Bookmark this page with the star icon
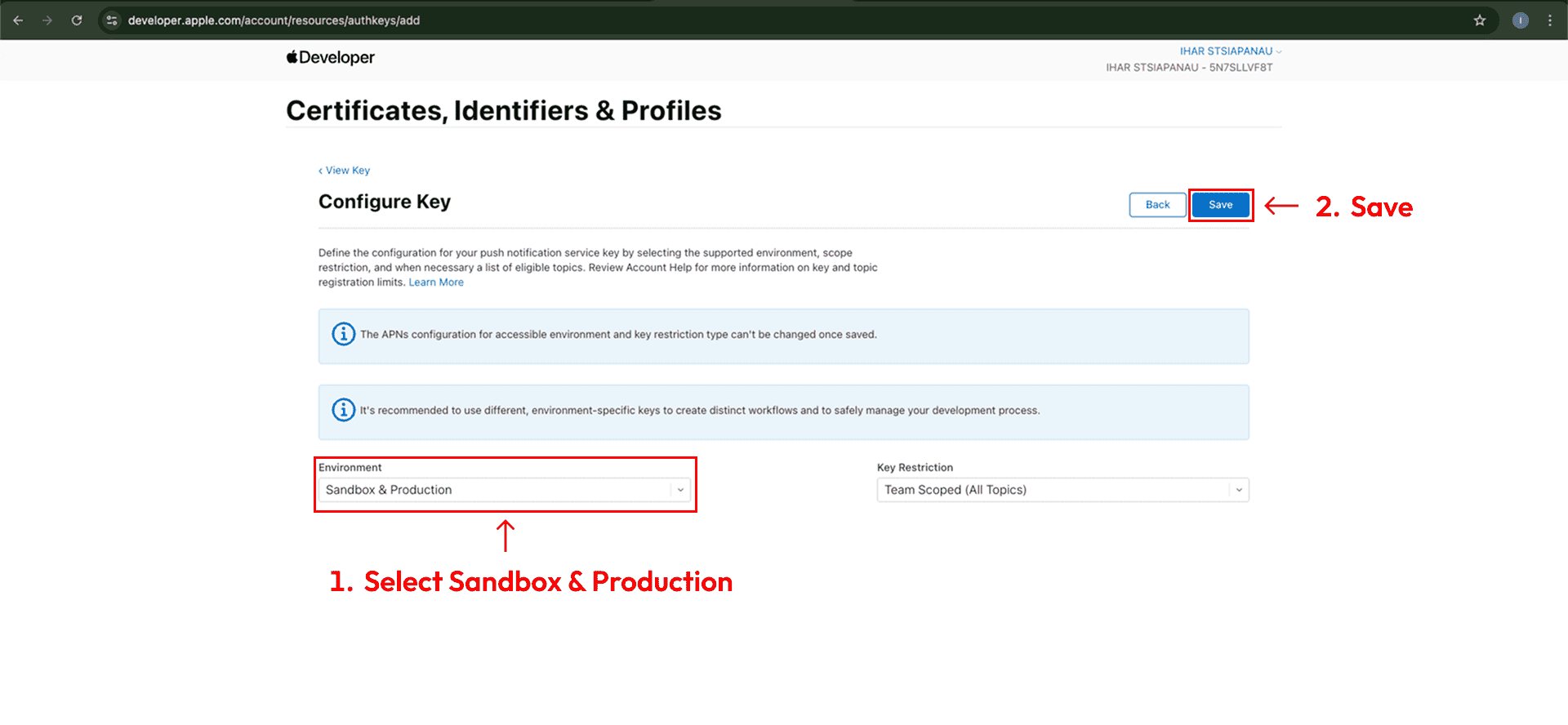The height and width of the screenshot is (725, 1568). (x=1479, y=20)
